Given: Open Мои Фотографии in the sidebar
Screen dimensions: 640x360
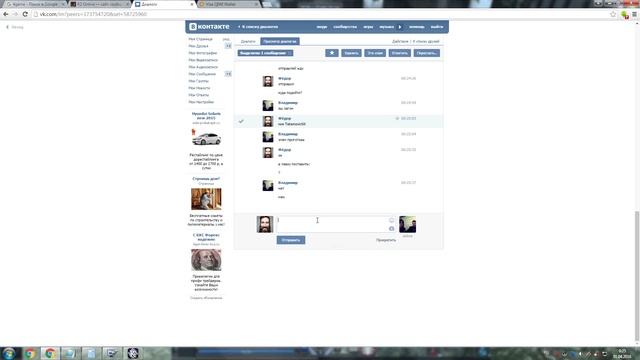Looking at the screenshot, I should click(202, 53).
